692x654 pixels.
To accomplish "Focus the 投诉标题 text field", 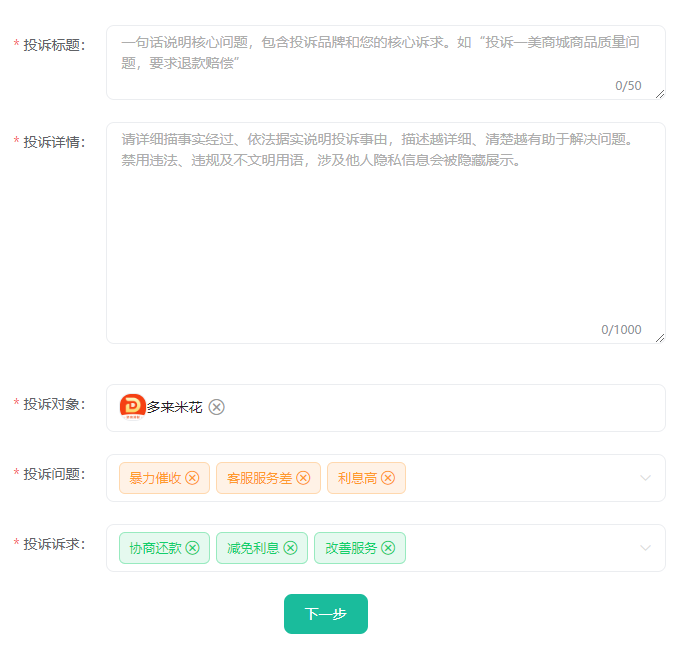I will (x=386, y=62).
